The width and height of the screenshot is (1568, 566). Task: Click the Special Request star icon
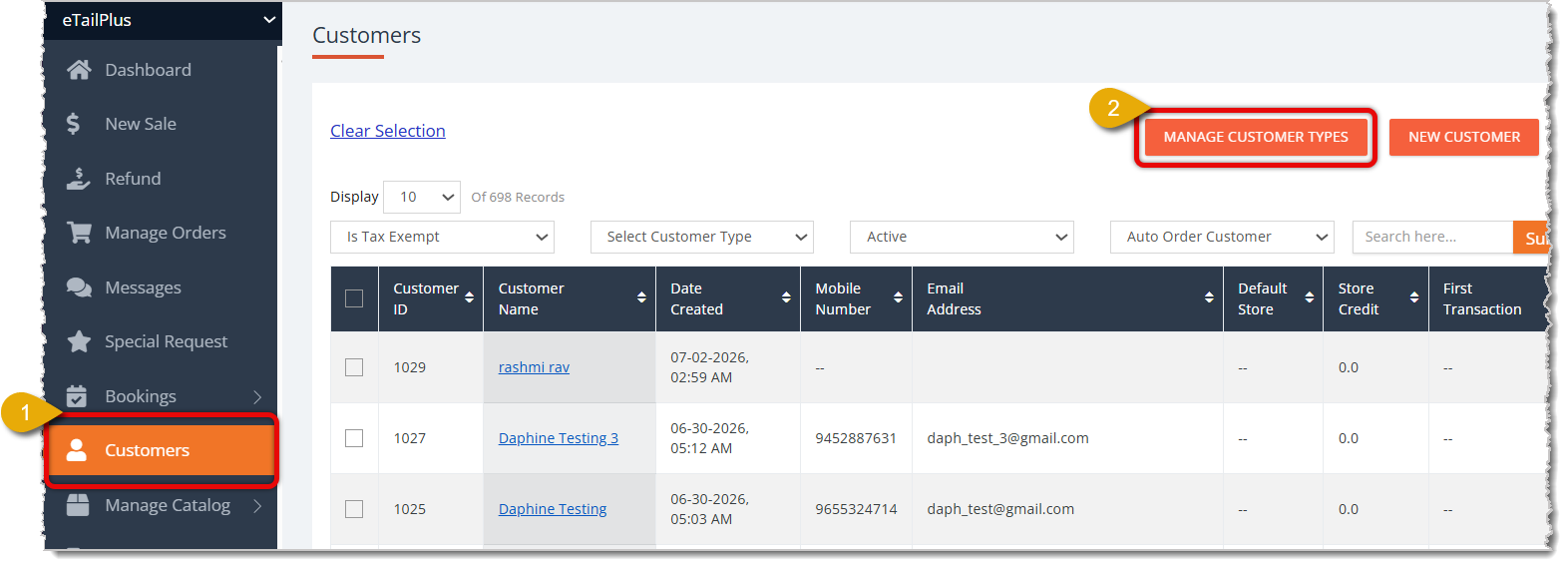[79, 341]
